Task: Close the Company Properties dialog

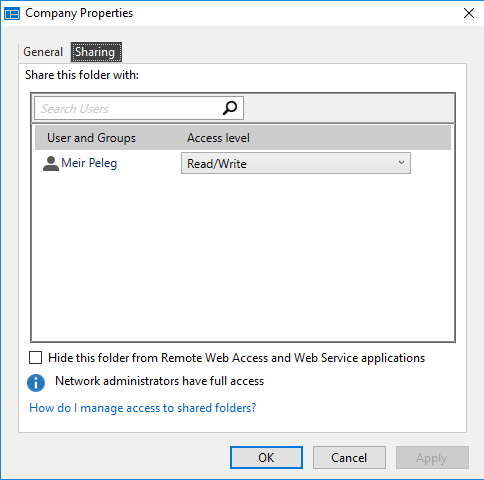Action: point(469,13)
